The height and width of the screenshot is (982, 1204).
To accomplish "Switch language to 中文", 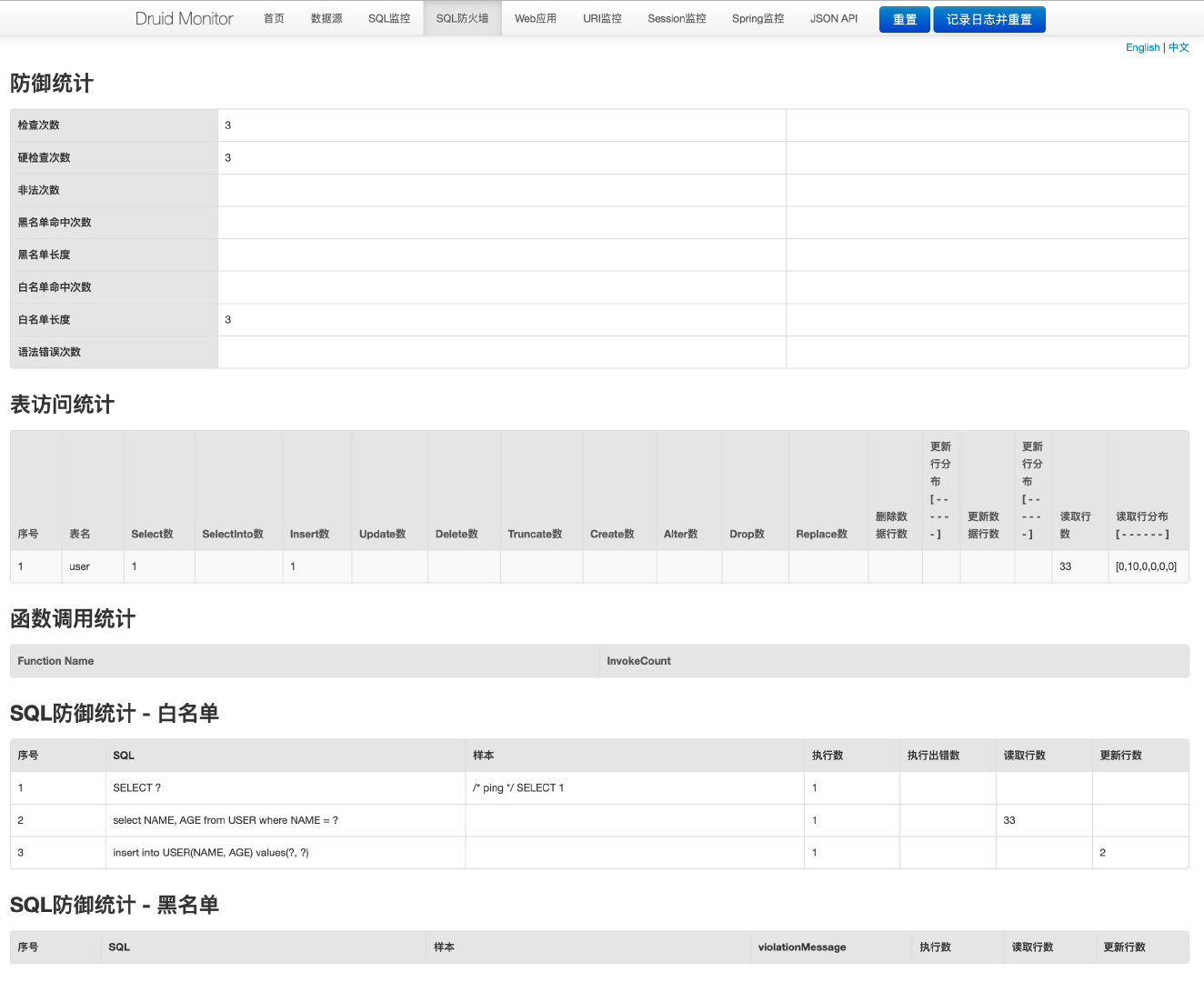I will tap(1179, 47).
